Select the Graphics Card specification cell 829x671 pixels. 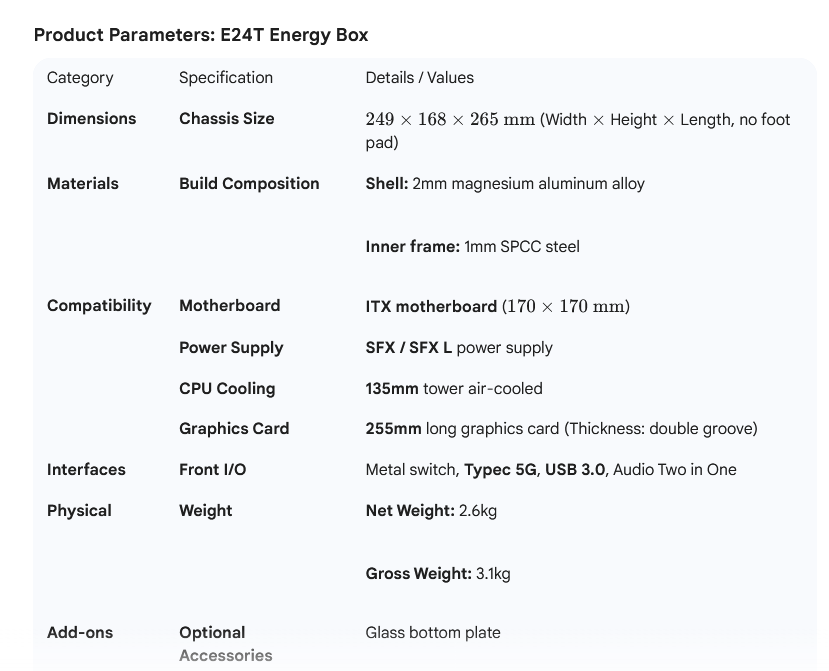pos(234,429)
